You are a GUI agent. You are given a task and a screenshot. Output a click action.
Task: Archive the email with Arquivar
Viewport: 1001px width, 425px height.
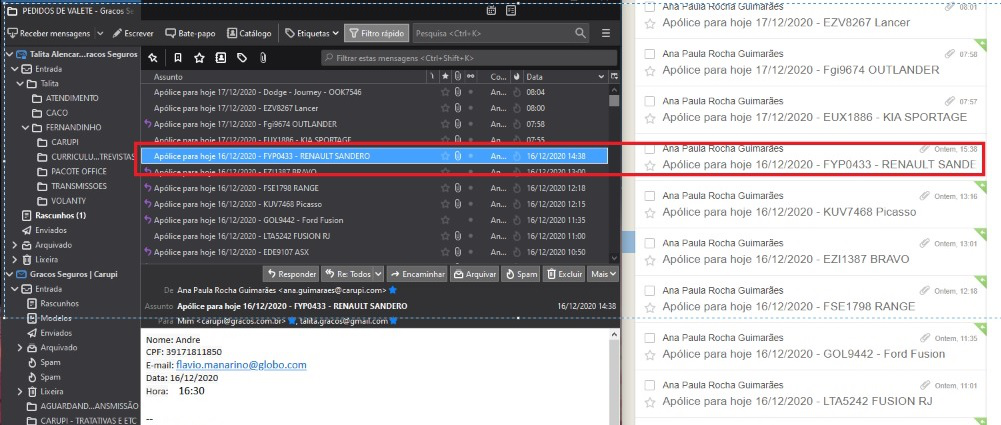(x=474, y=274)
